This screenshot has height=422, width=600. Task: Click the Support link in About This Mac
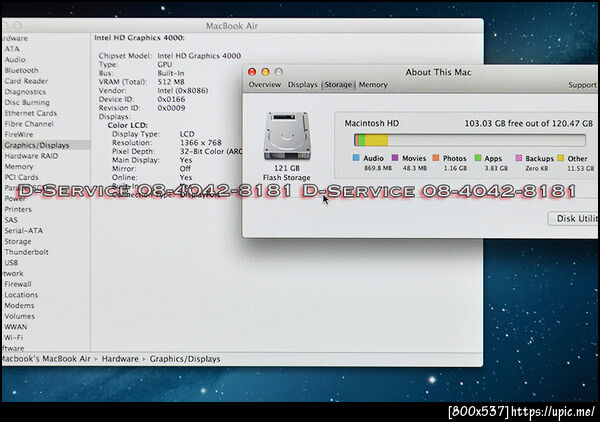(582, 85)
